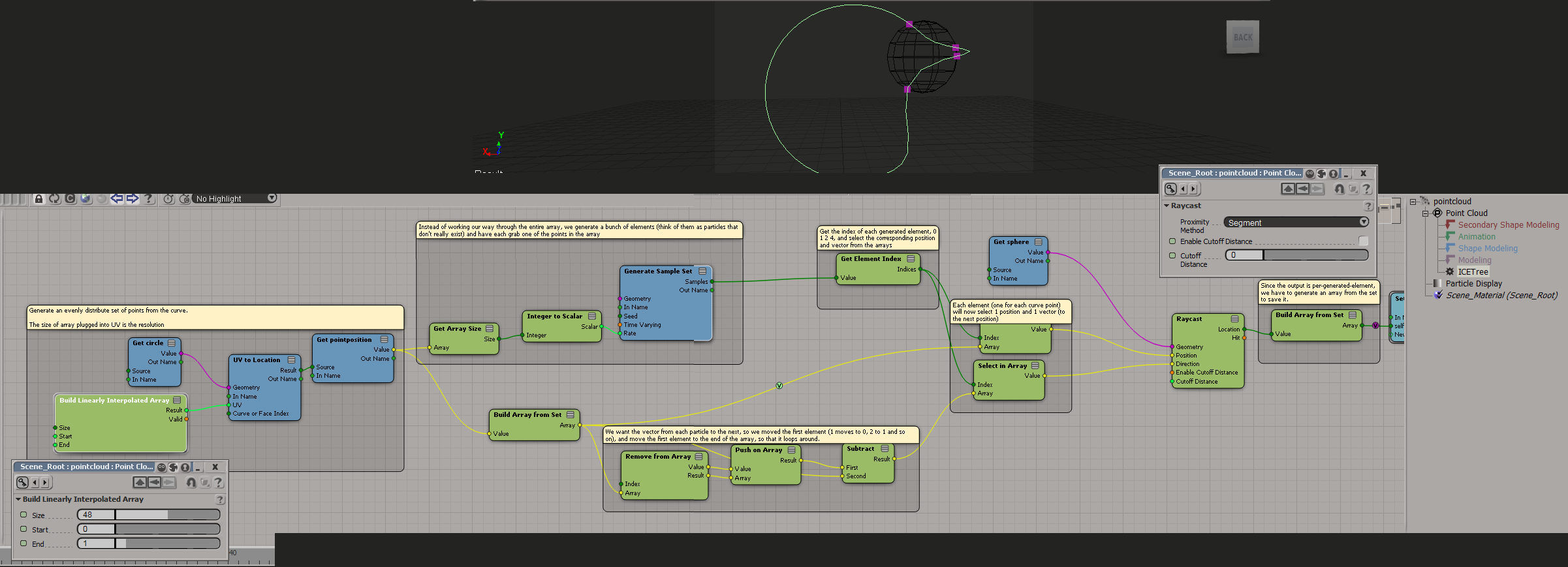Click the Cutoff Distance animation marker
This screenshot has width=1568, height=567.
point(1172,256)
